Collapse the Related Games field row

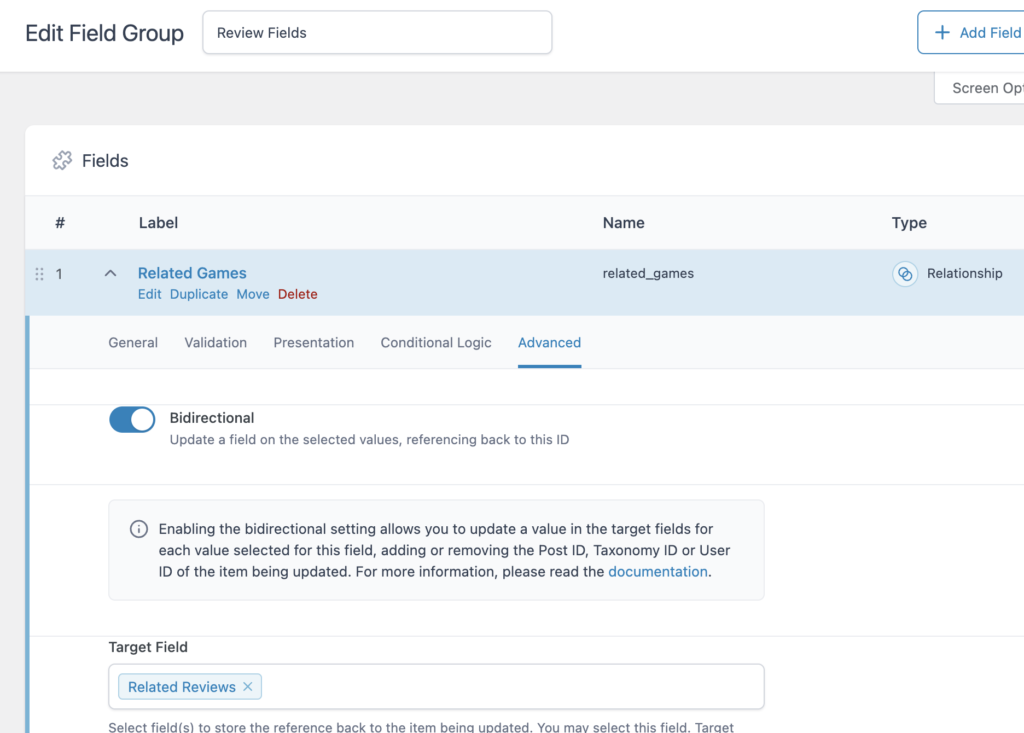(110, 274)
